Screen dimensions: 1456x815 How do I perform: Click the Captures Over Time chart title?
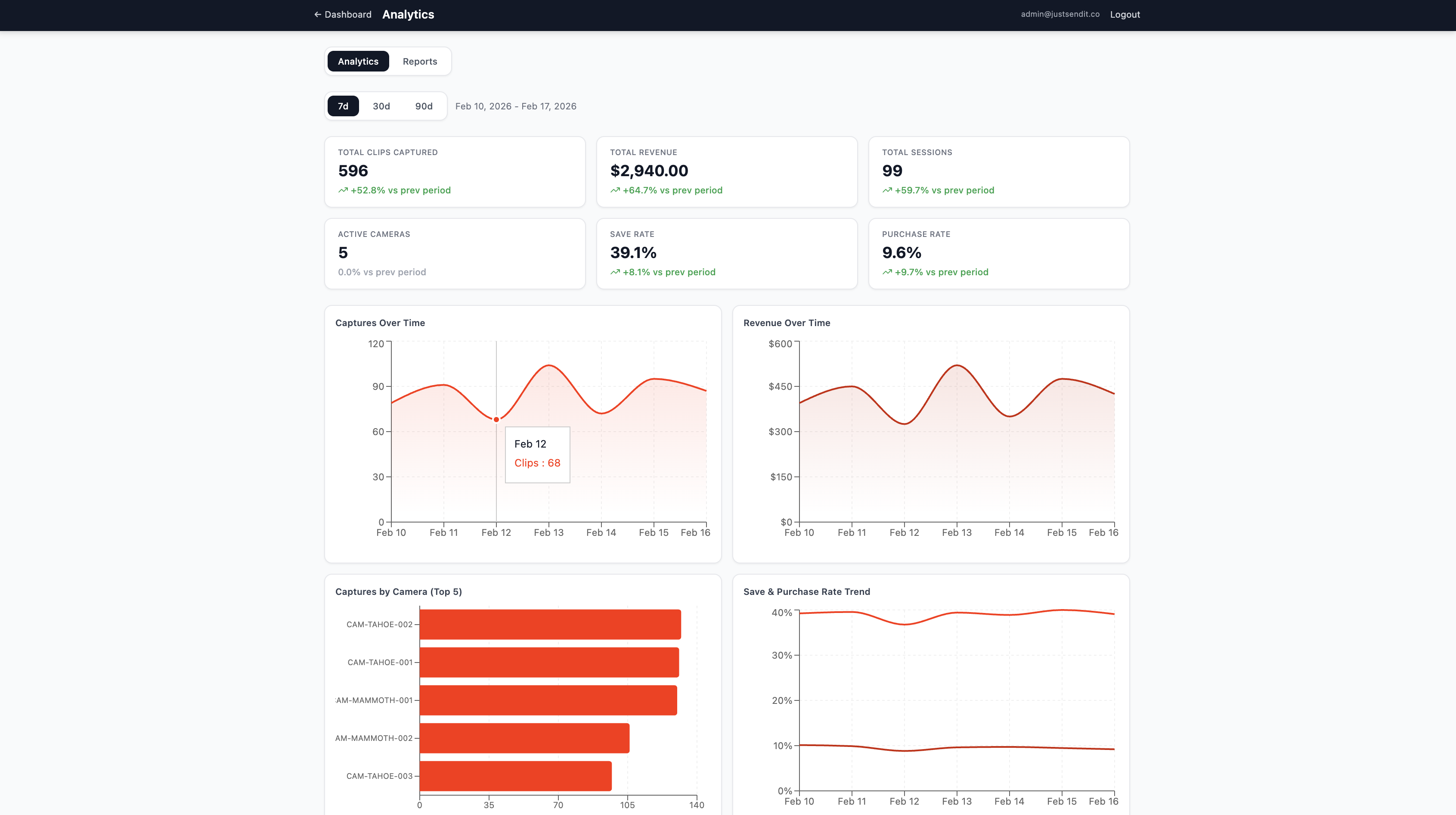coord(381,323)
